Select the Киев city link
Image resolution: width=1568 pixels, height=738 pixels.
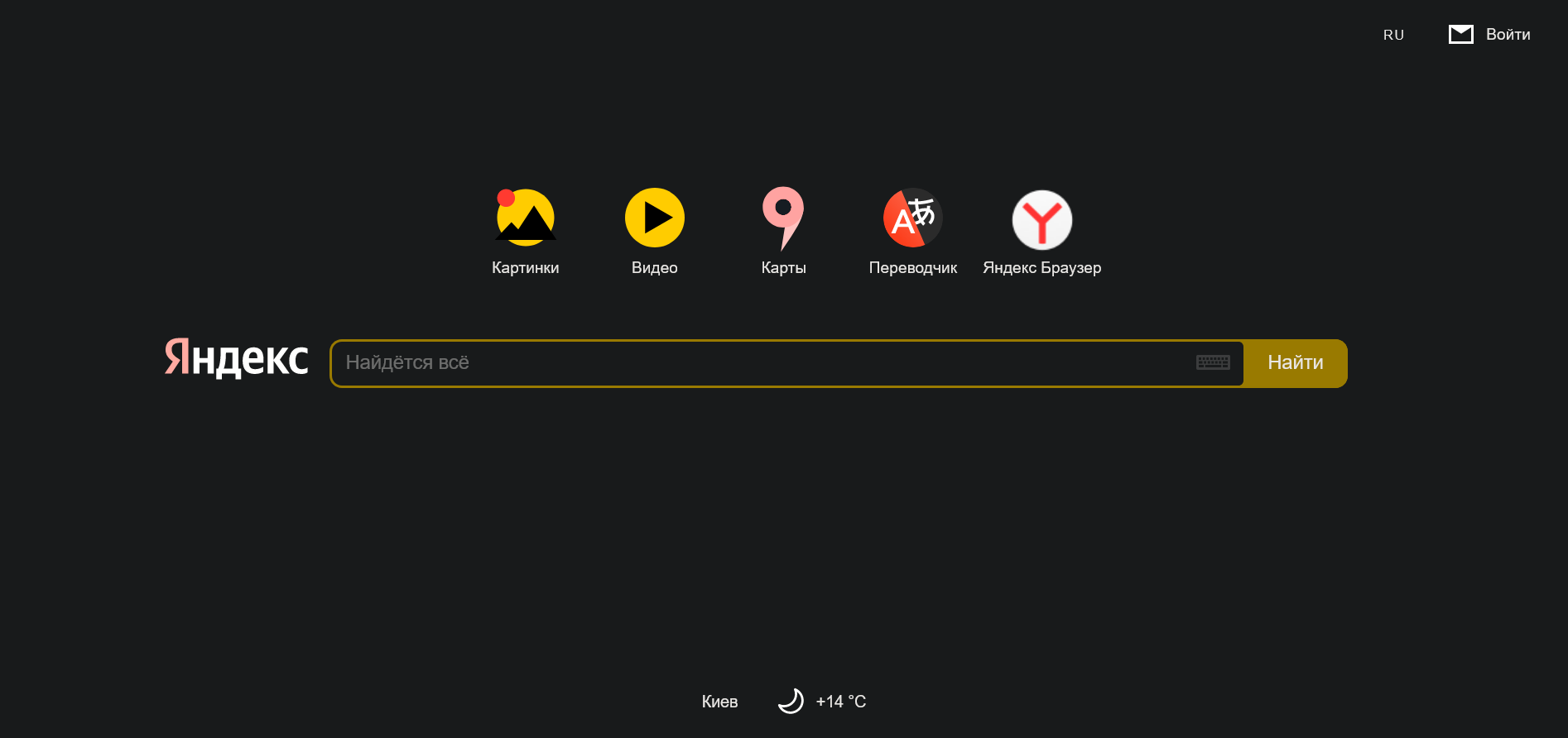click(719, 702)
